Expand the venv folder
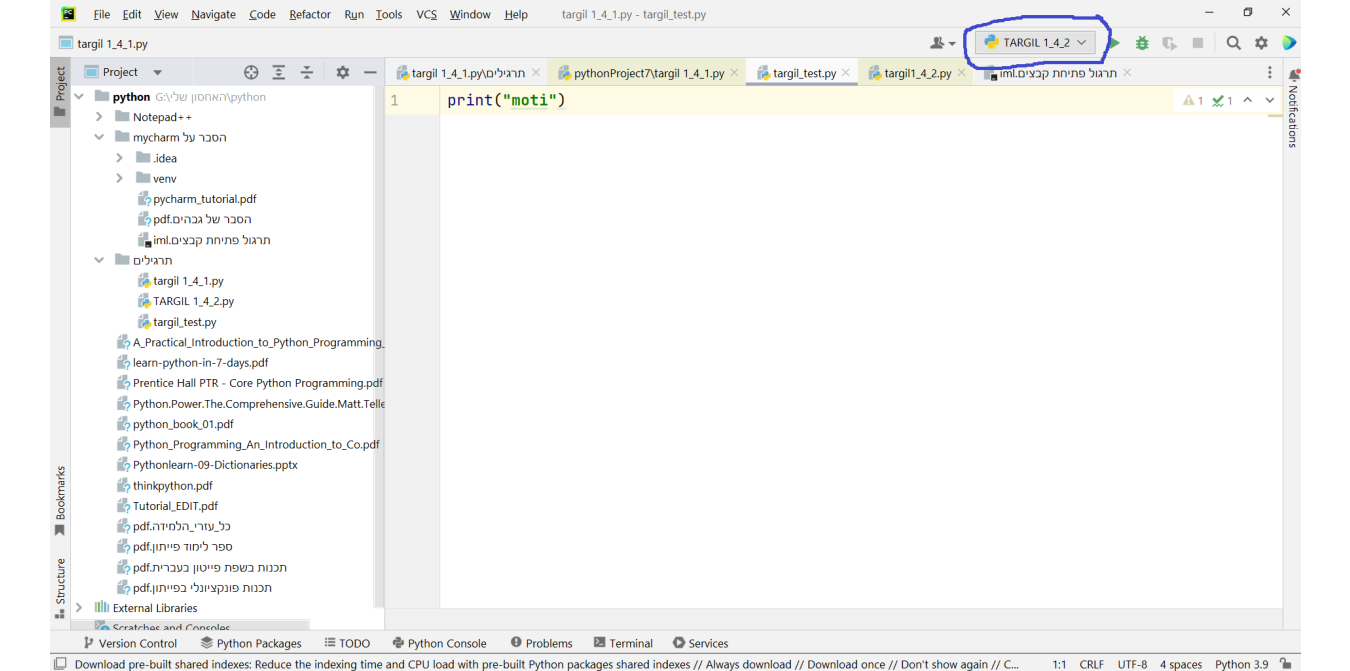 pos(119,178)
